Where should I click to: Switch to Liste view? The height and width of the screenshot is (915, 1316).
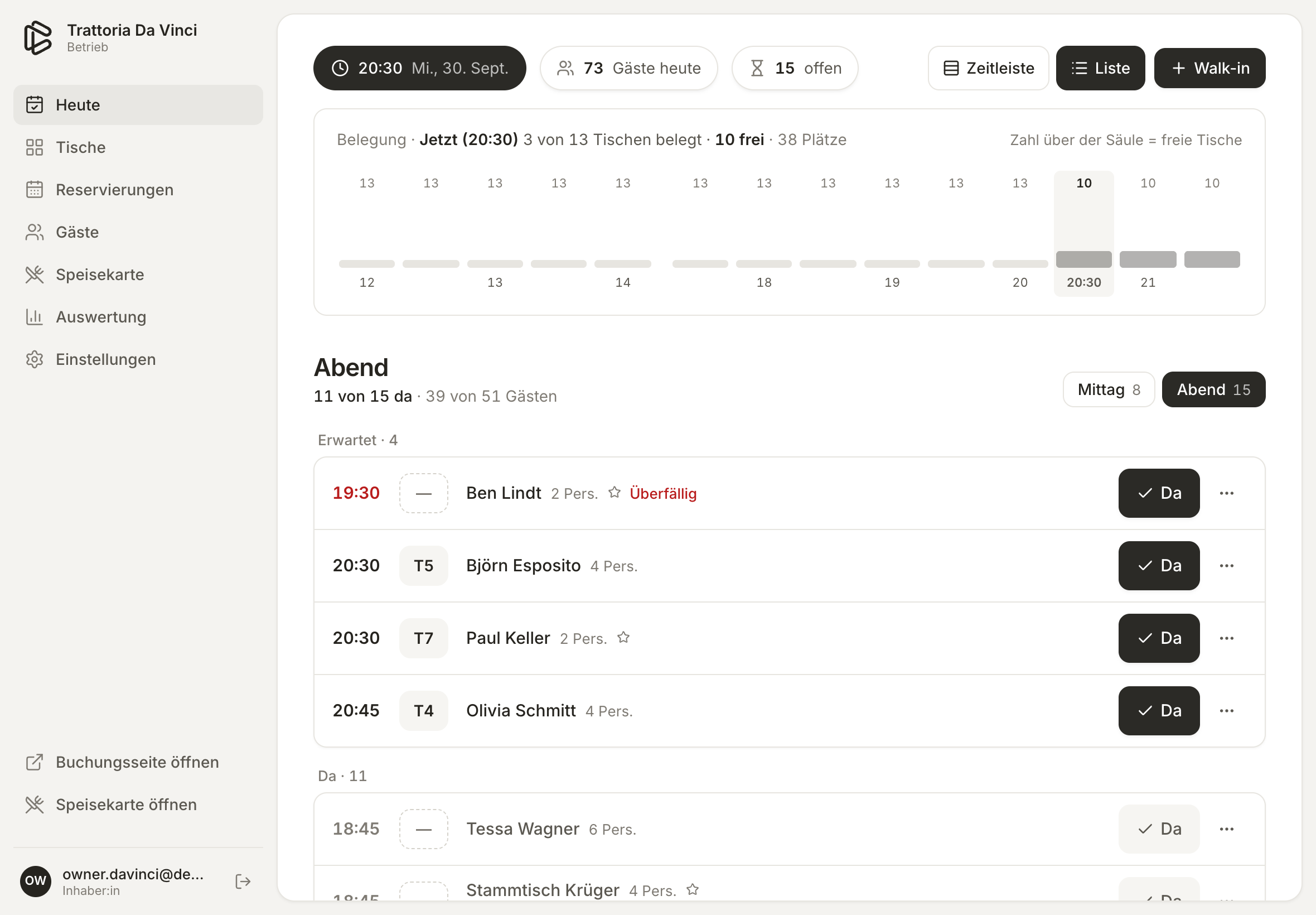click(1100, 68)
